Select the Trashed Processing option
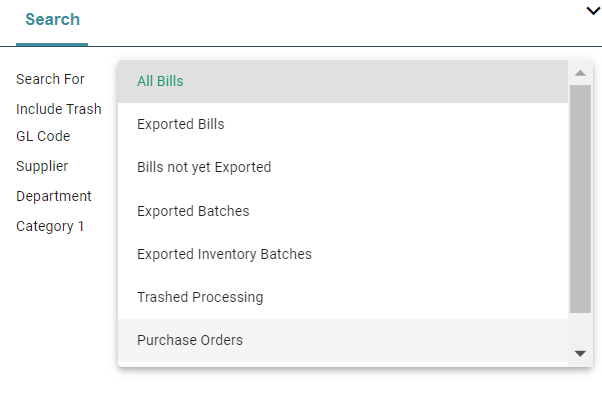602x413 pixels. [200, 297]
